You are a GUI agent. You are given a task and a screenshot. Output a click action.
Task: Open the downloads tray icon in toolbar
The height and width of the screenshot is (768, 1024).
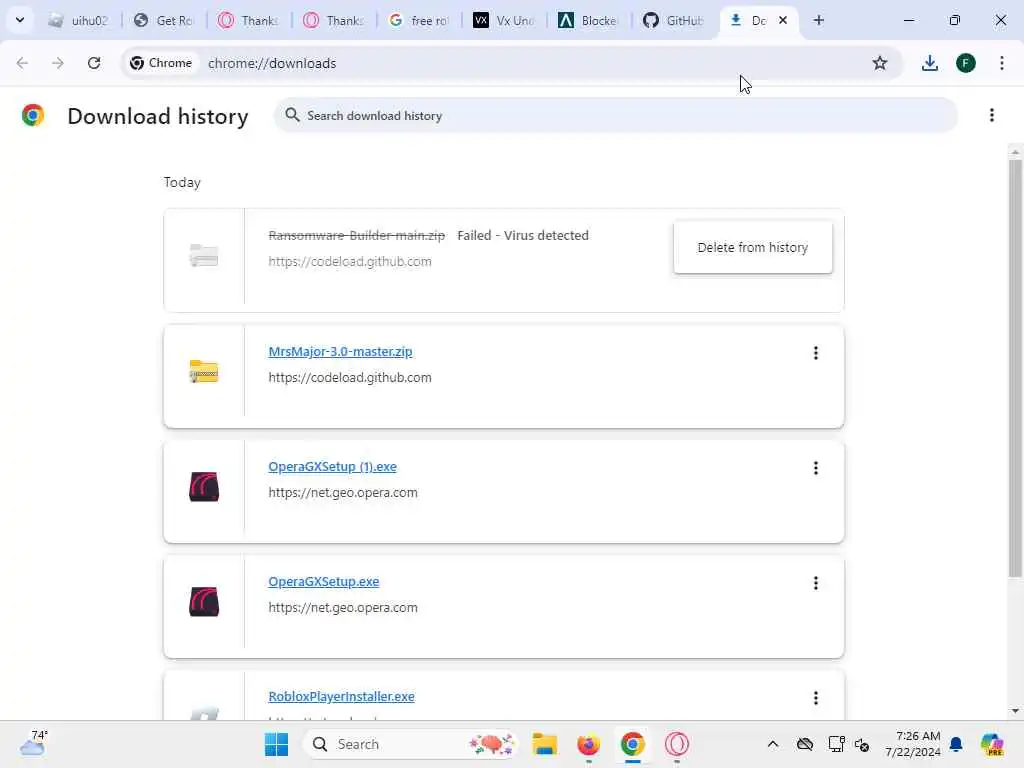929,63
